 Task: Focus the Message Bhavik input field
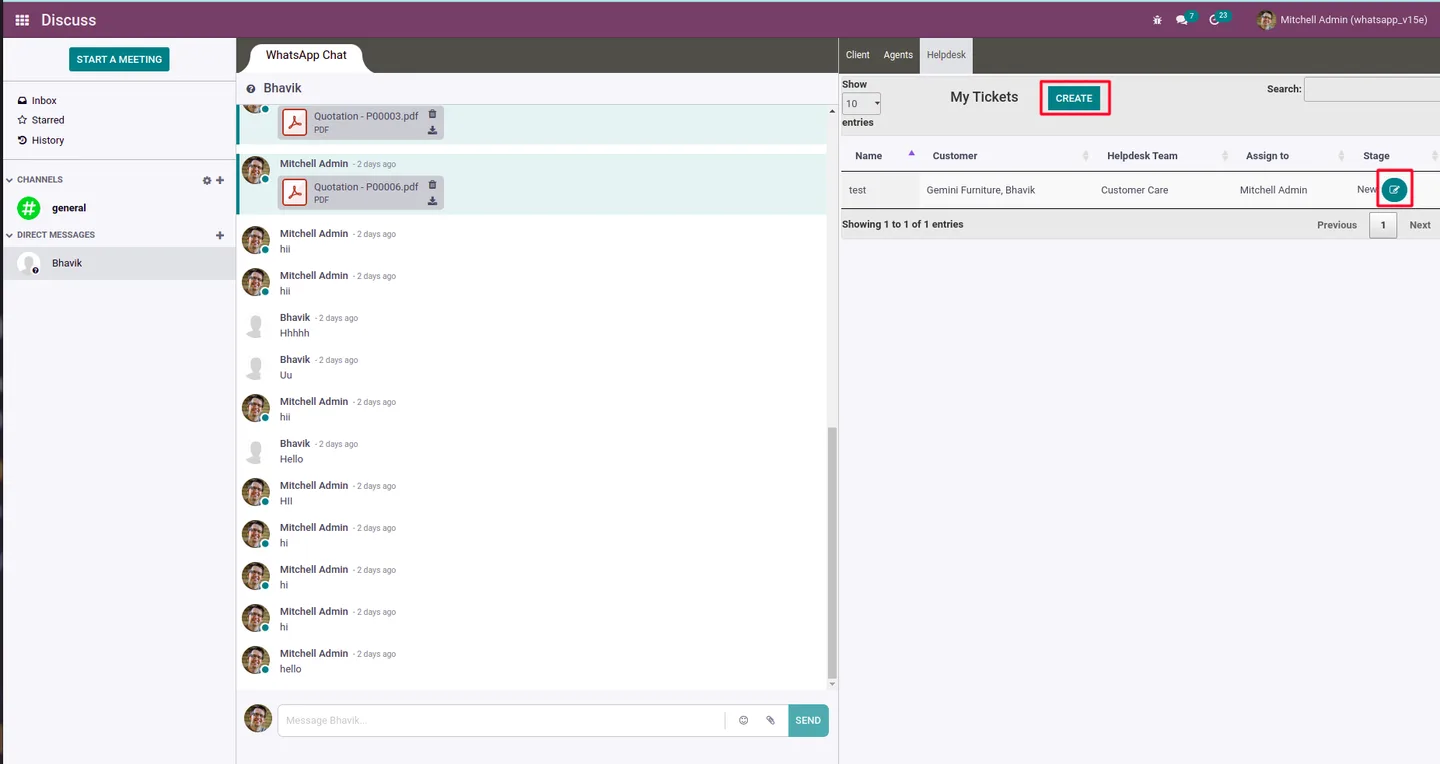tap(501, 720)
